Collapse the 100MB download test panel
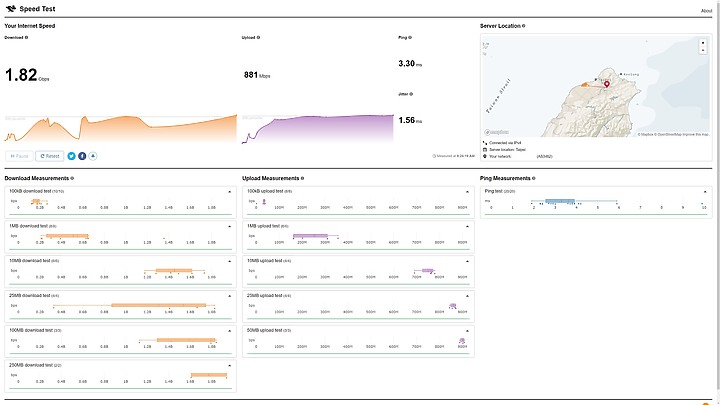 click(230, 331)
